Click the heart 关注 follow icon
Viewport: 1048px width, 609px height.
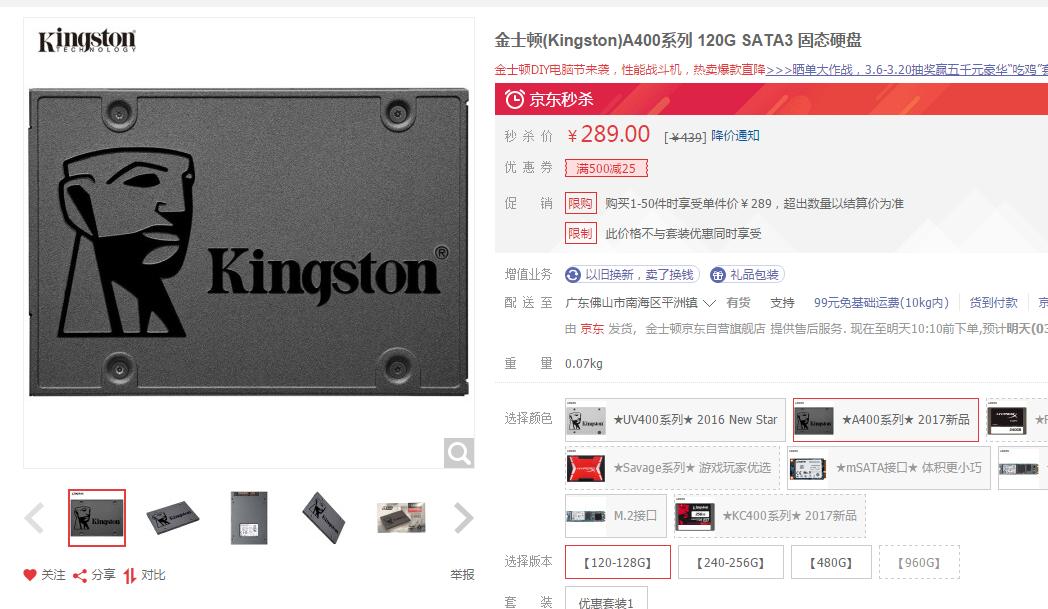[x=29, y=575]
